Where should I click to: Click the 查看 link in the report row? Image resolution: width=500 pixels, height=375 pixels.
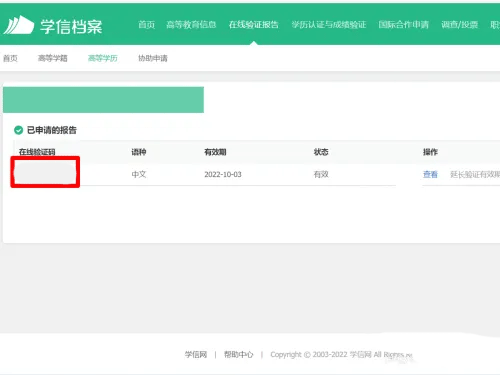[430, 174]
